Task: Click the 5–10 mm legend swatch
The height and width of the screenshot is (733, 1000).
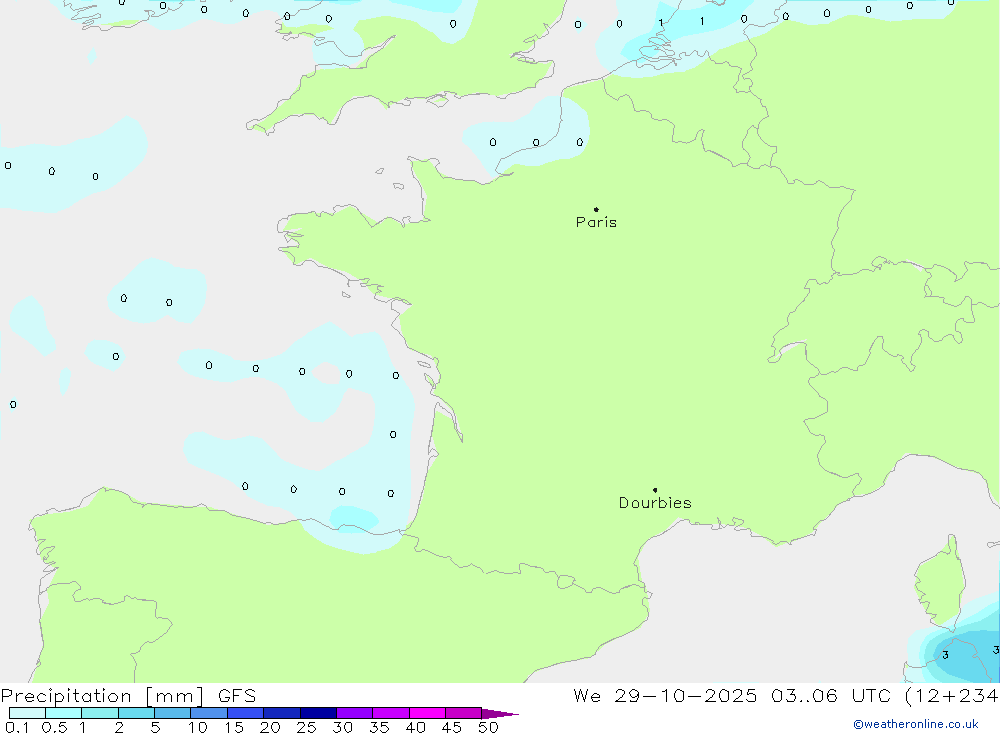Action: coord(173,713)
